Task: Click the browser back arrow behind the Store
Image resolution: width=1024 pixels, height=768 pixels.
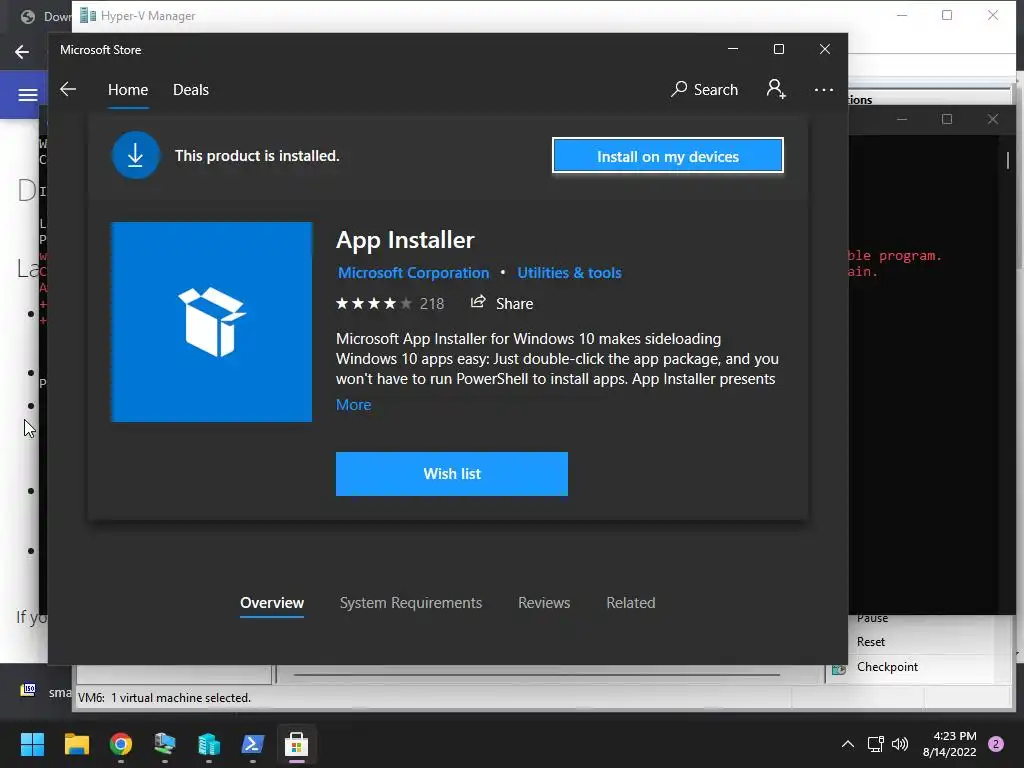Action: click(22, 52)
